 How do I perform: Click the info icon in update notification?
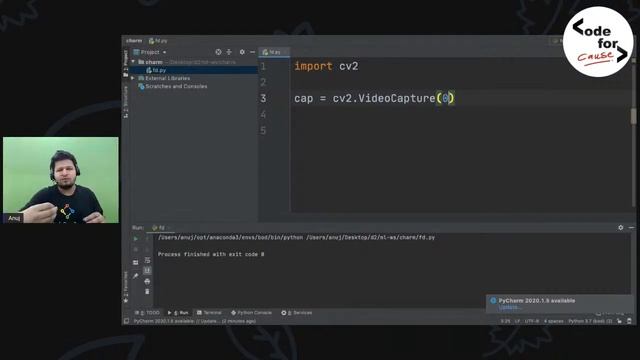point(493,301)
